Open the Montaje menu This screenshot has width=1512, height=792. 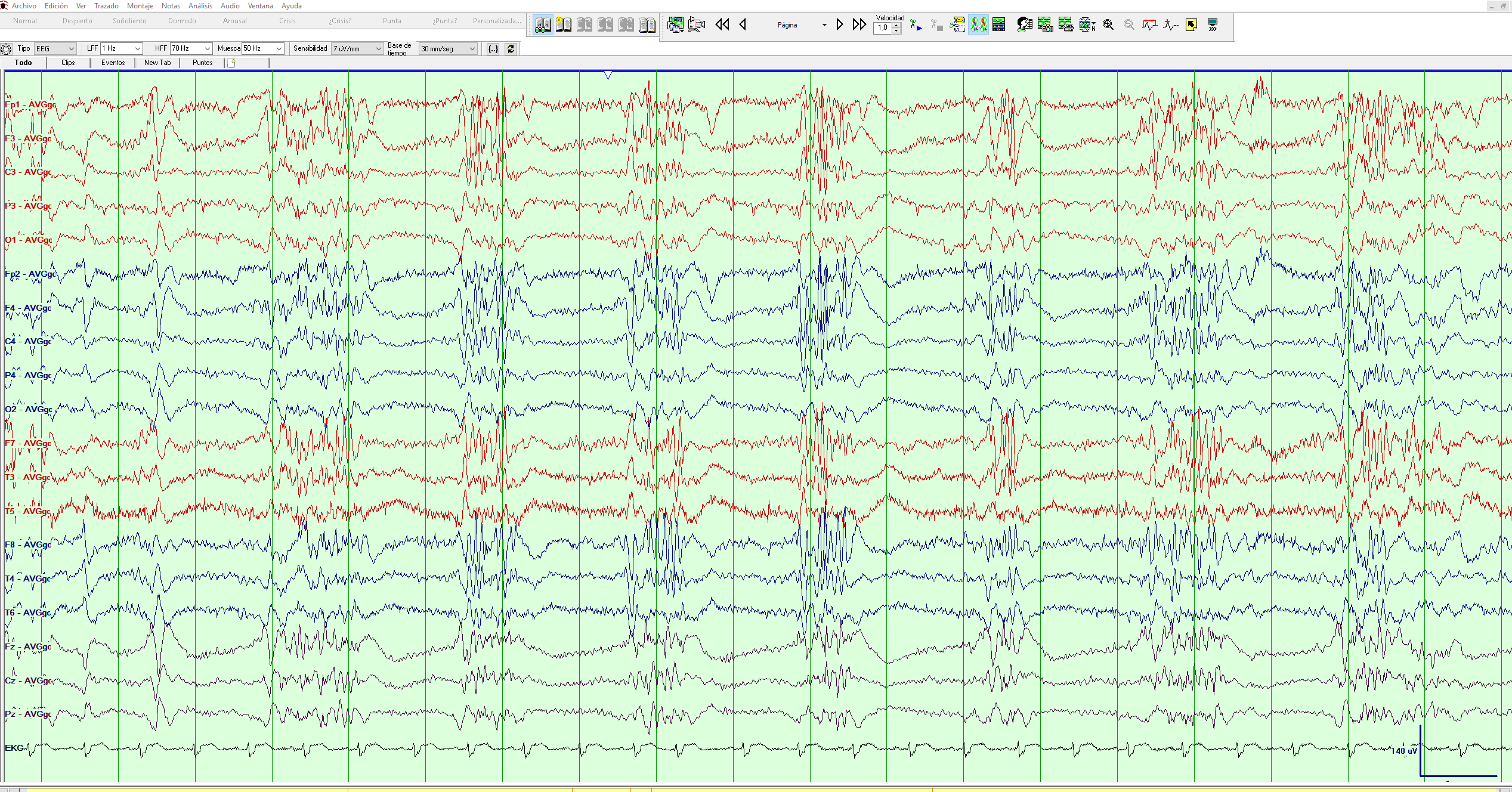pyautogui.click(x=140, y=6)
